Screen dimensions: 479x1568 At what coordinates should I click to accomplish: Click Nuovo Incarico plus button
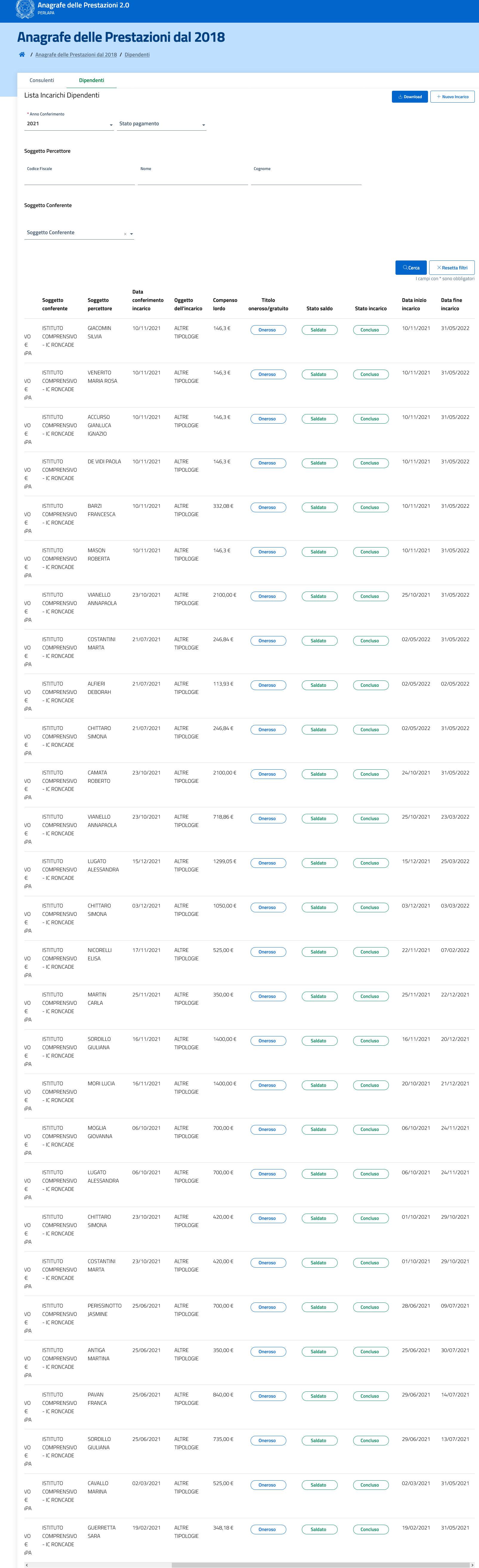[x=452, y=97]
